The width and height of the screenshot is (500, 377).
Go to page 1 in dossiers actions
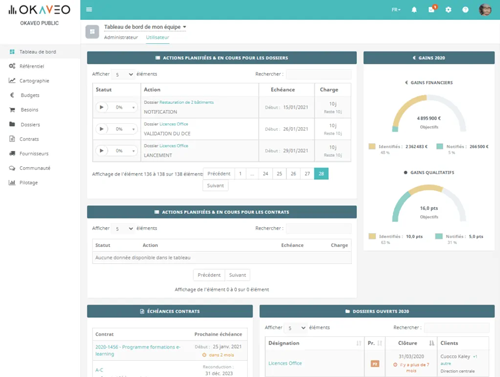[x=240, y=174]
